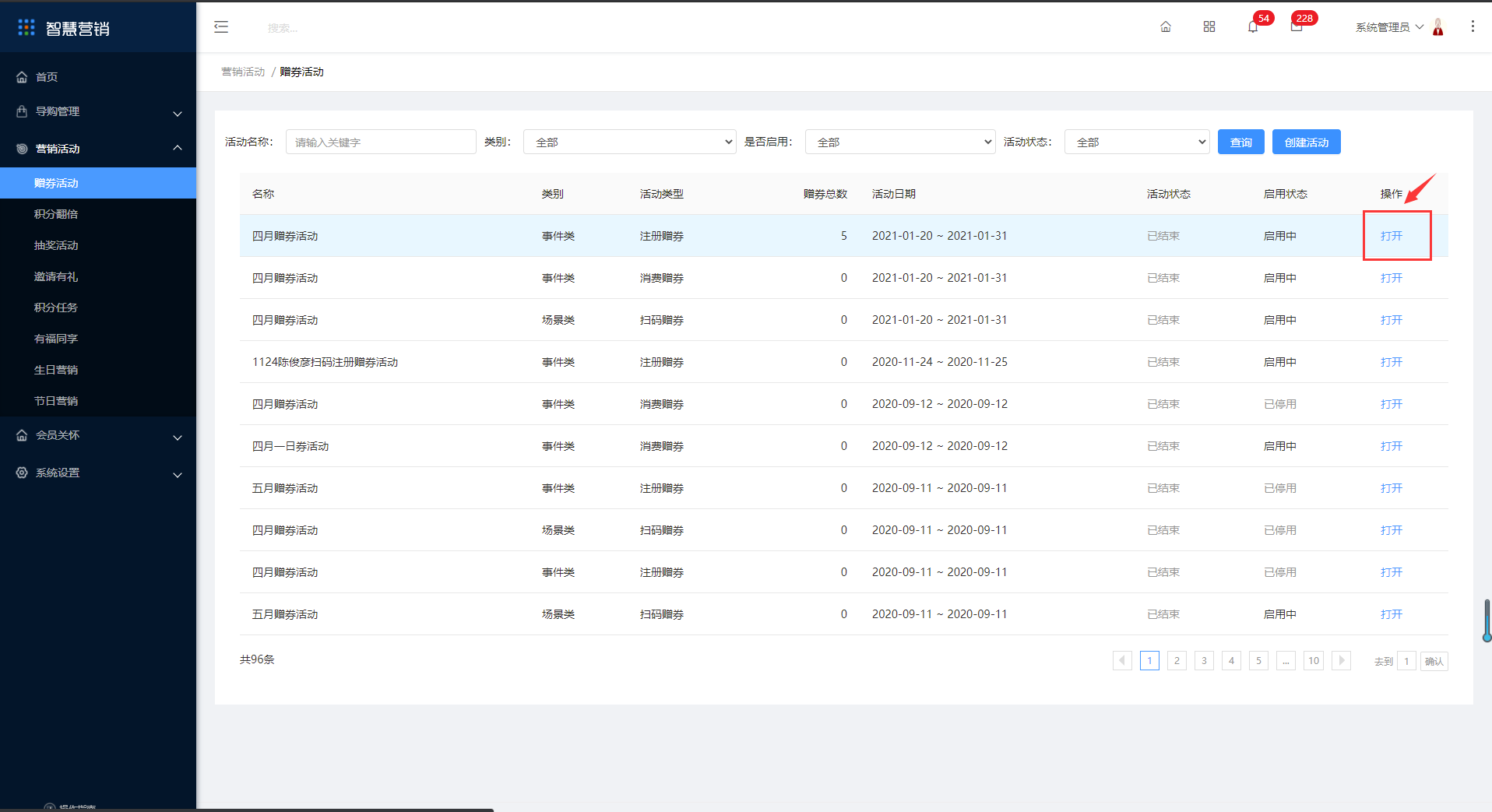Click the pagination 确认 button
The height and width of the screenshot is (812, 1492).
coord(1434,661)
